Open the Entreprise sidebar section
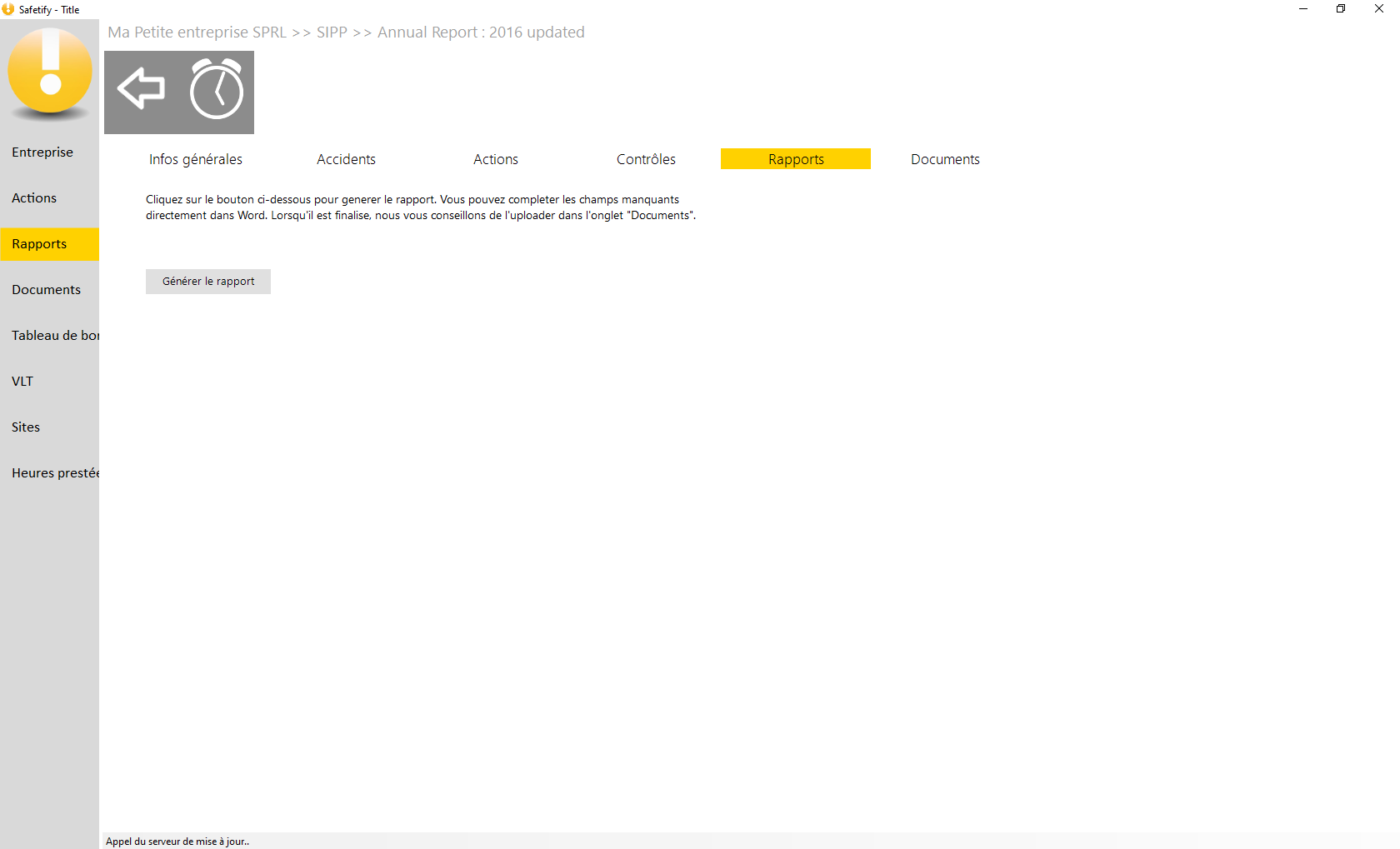 click(x=49, y=152)
